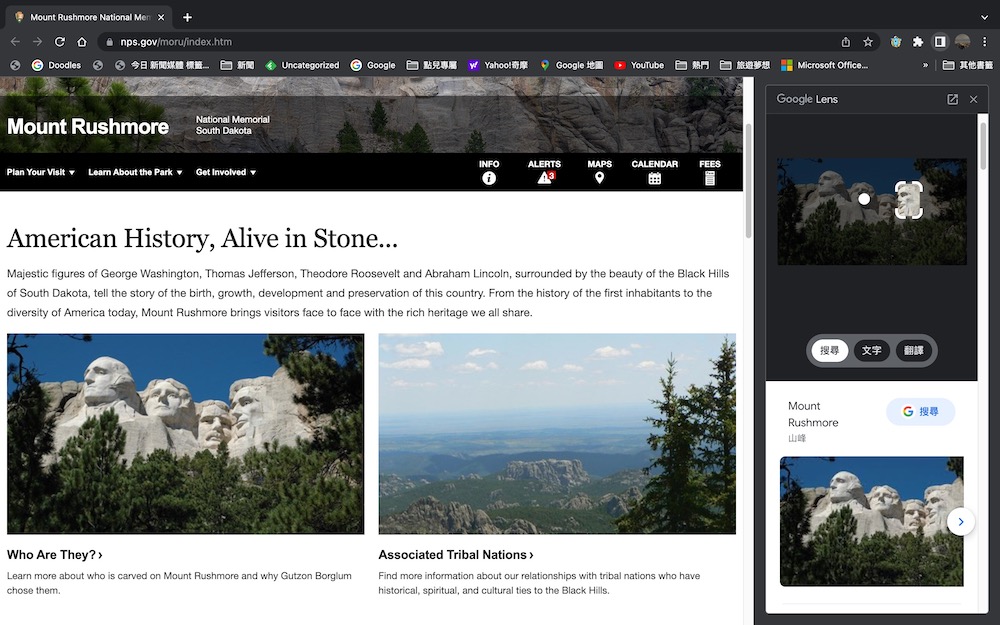The height and width of the screenshot is (625, 1000).
Task: Click the browser forward arrow
Action: tap(38, 41)
